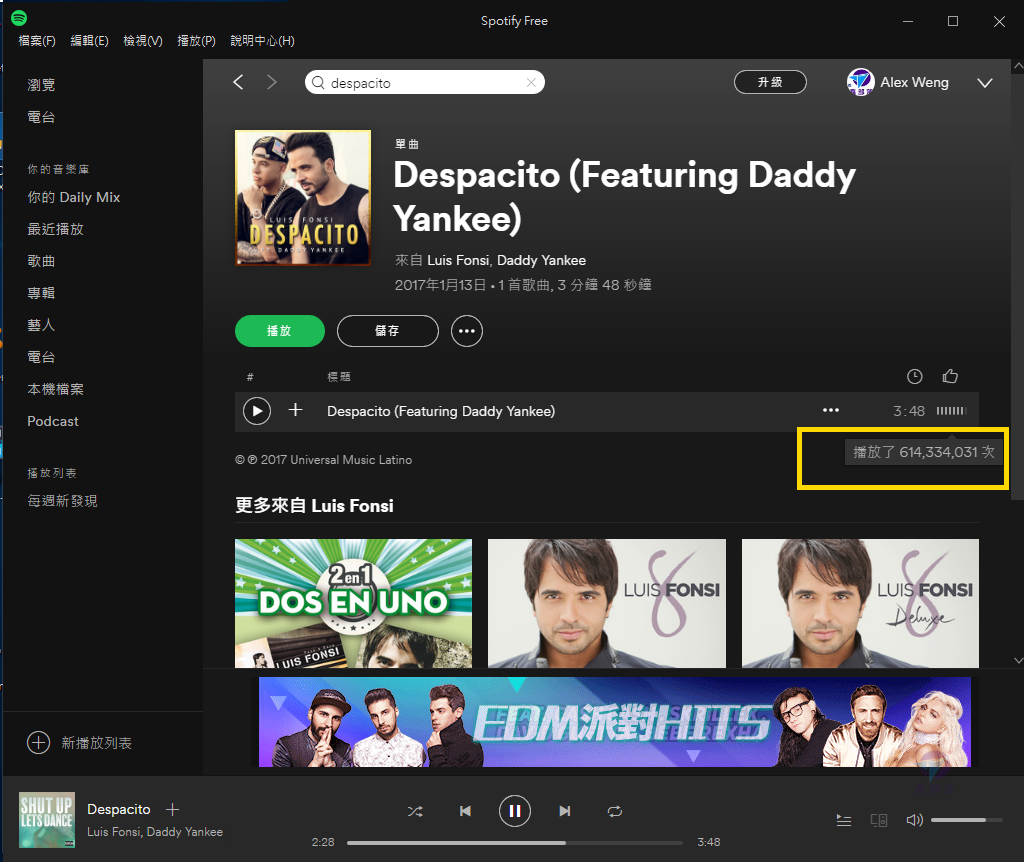Add Despacito track to library with plus
The height and width of the screenshot is (862, 1024).
(x=296, y=409)
